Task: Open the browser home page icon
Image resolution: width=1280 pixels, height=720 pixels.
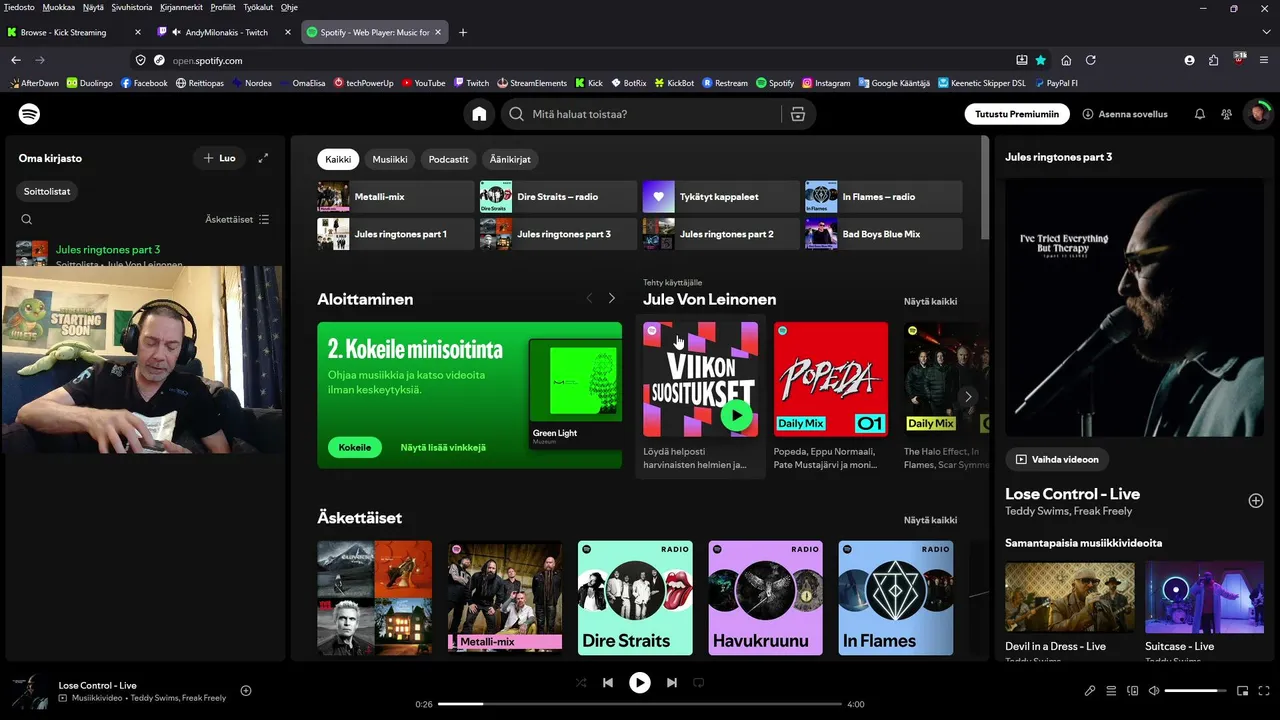Action: click(x=1066, y=60)
